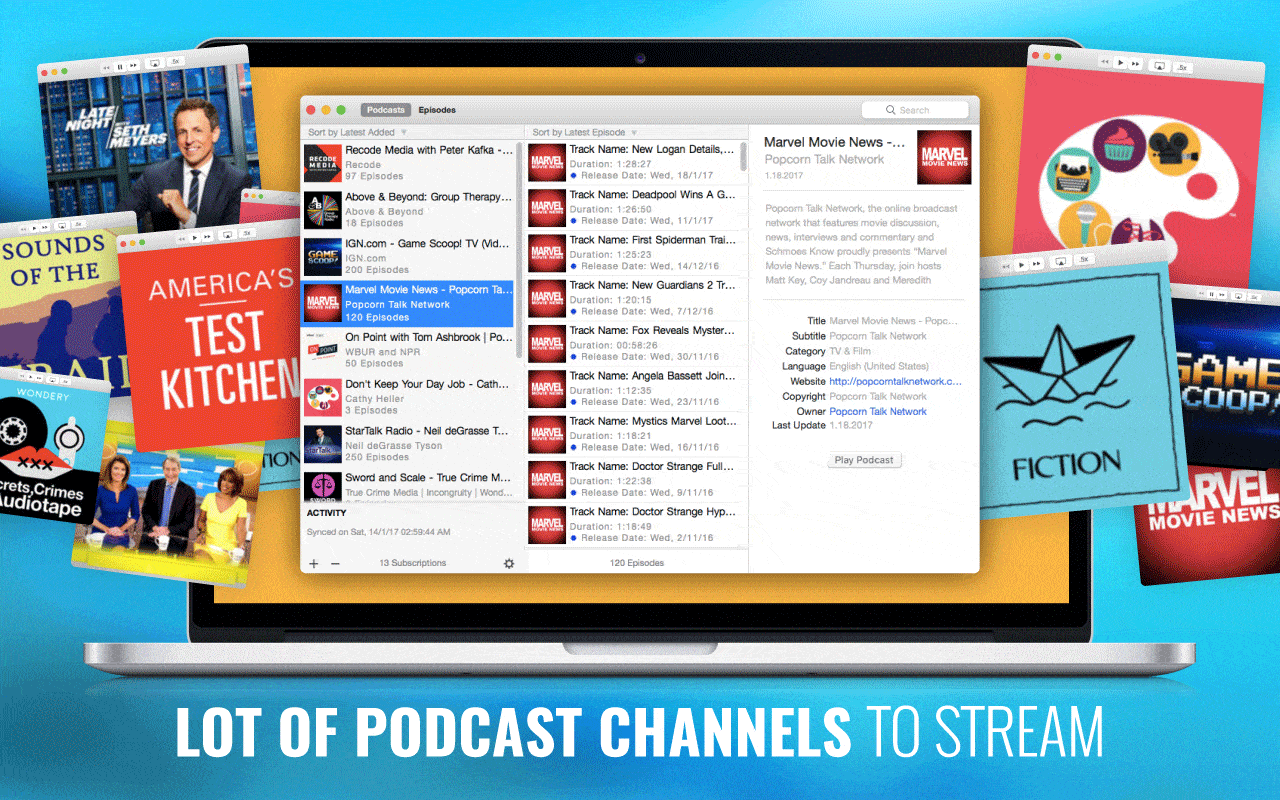The height and width of the screenshot is (800, 1280).
Task: Fast-forward in the pink paint-palette player window
Action: pos(1135,64)
